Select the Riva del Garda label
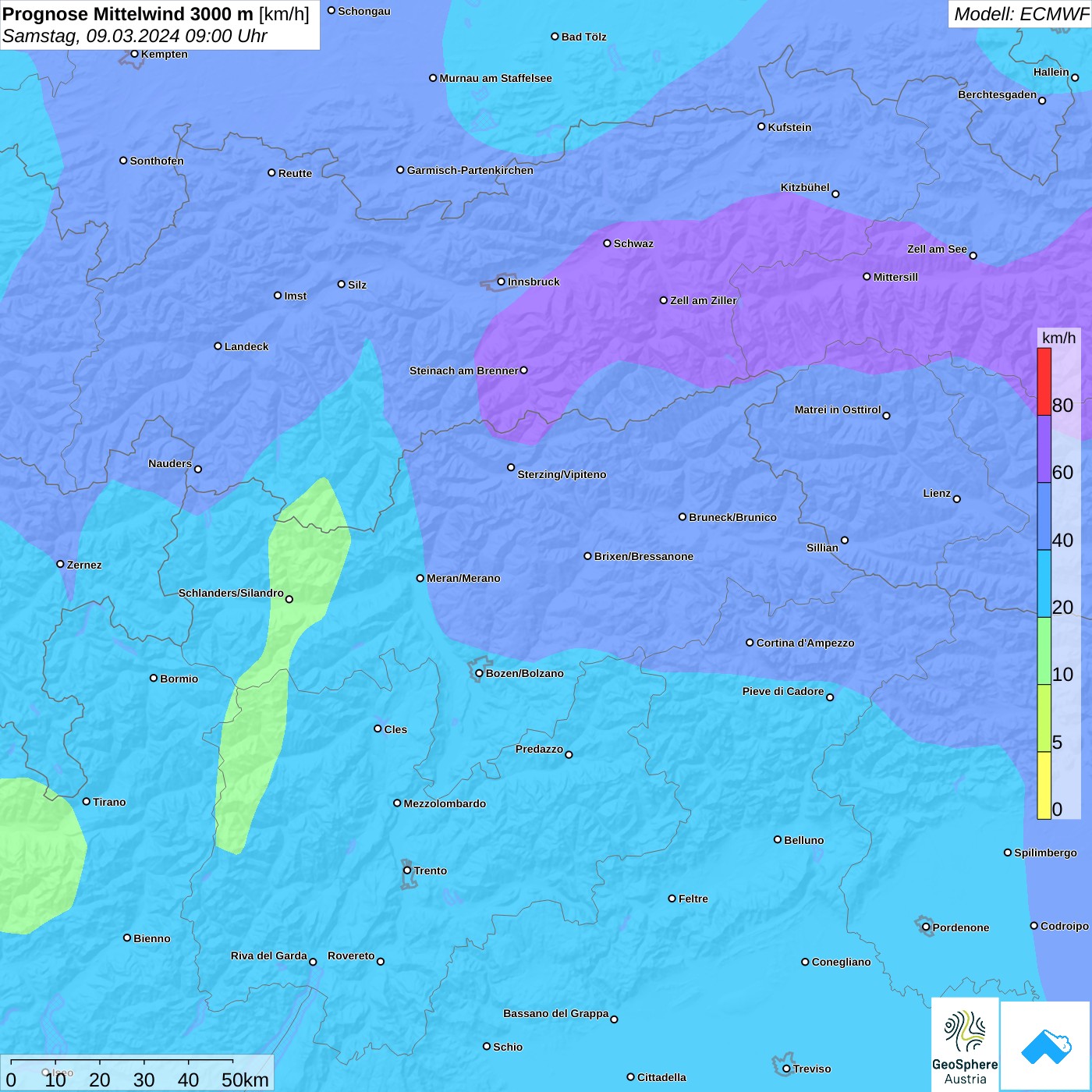 point(269,955)
